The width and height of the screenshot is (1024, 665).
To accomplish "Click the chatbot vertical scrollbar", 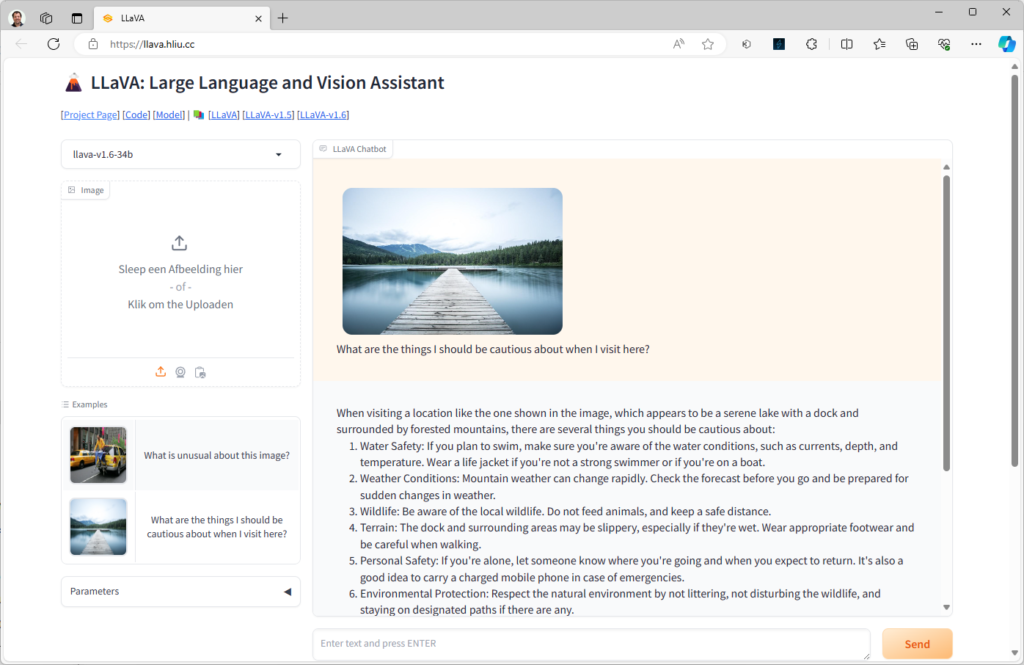I will pos(946,320).
